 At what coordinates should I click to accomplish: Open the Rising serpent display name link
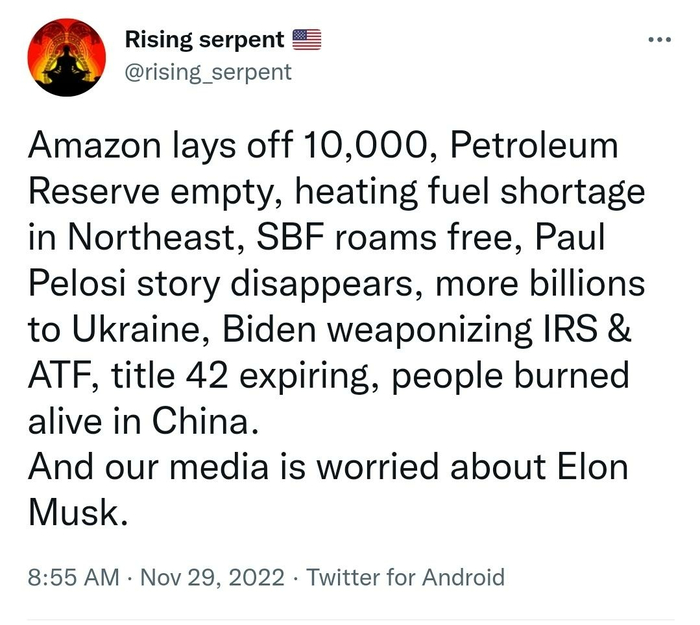tap(205, 40)
